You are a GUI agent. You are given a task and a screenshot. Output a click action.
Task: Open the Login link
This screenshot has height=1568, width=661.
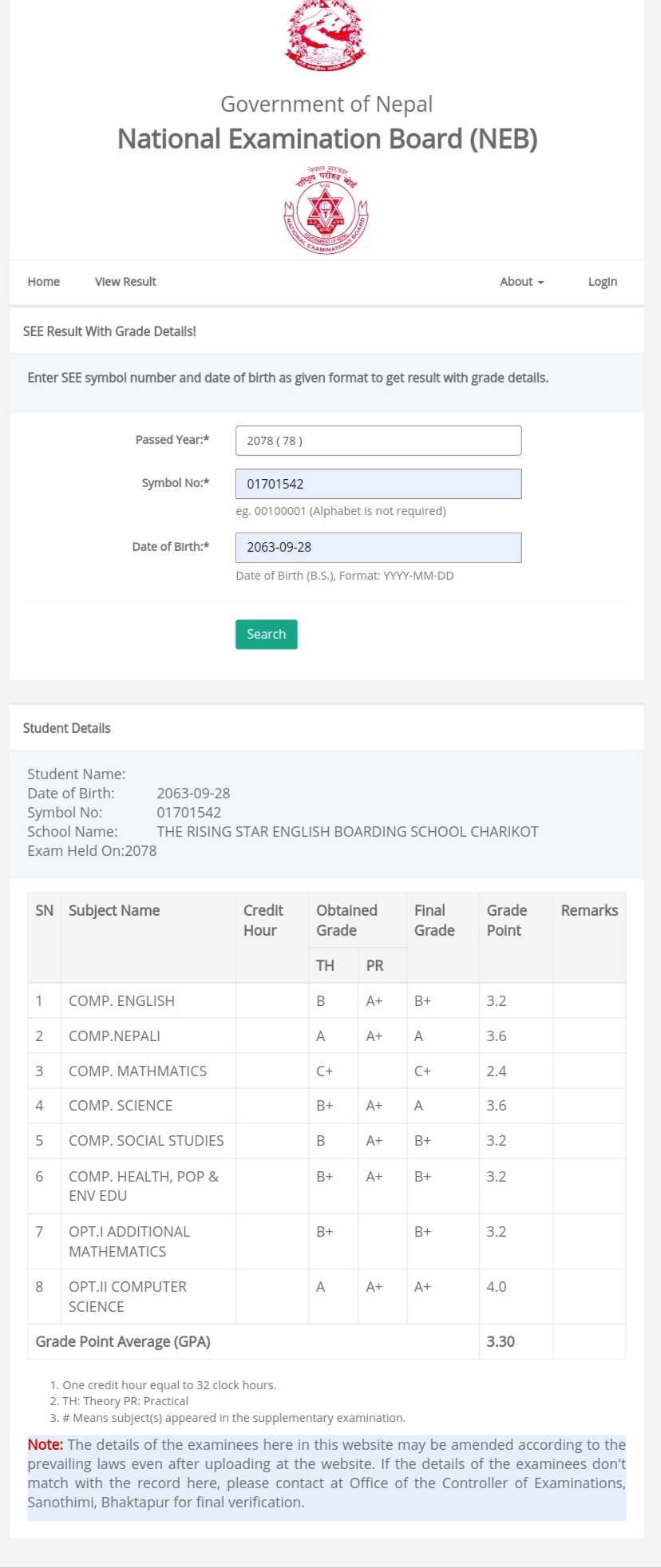tap(602, 282)
